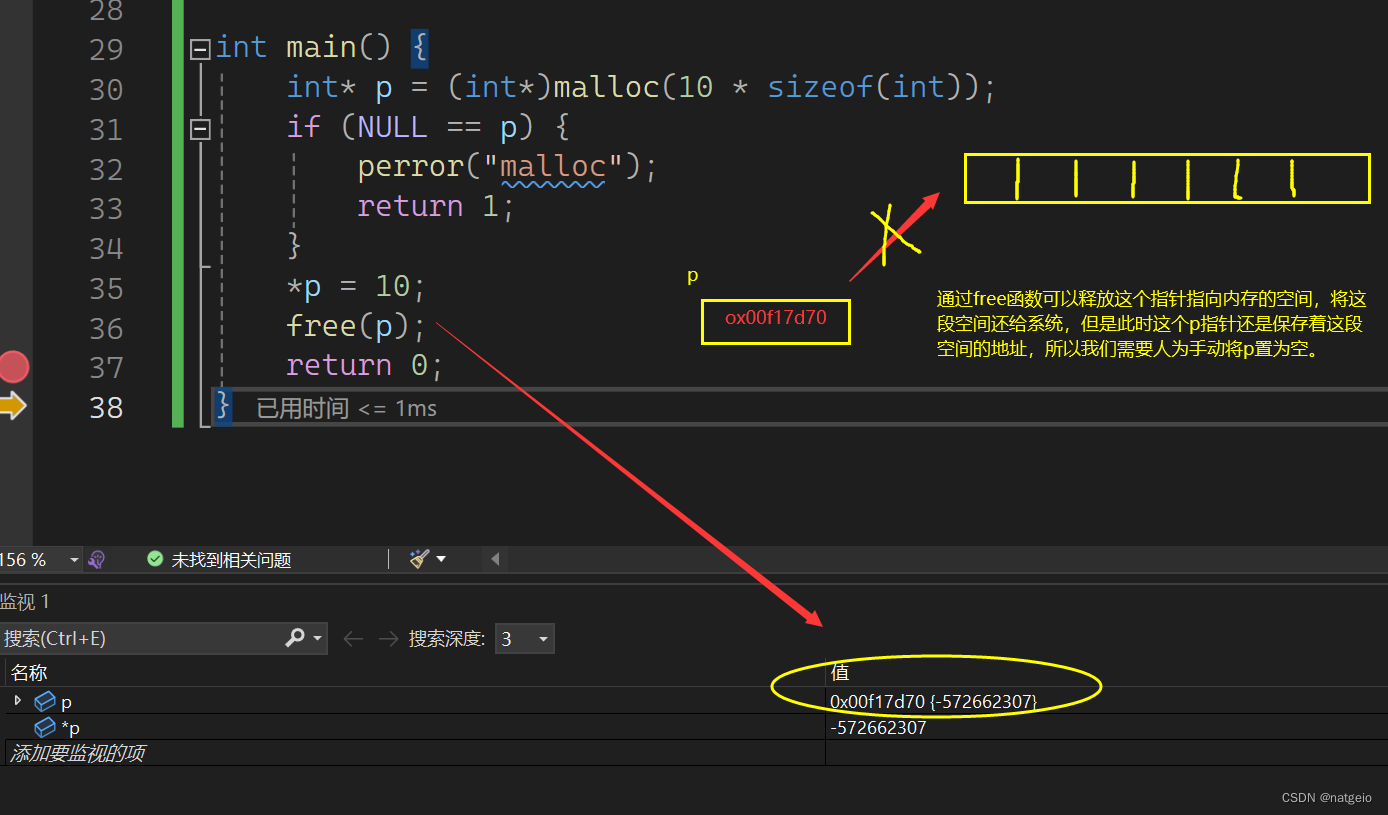
Task: Click the left triangle icon at the editor status bar
Action: [495, 559]
